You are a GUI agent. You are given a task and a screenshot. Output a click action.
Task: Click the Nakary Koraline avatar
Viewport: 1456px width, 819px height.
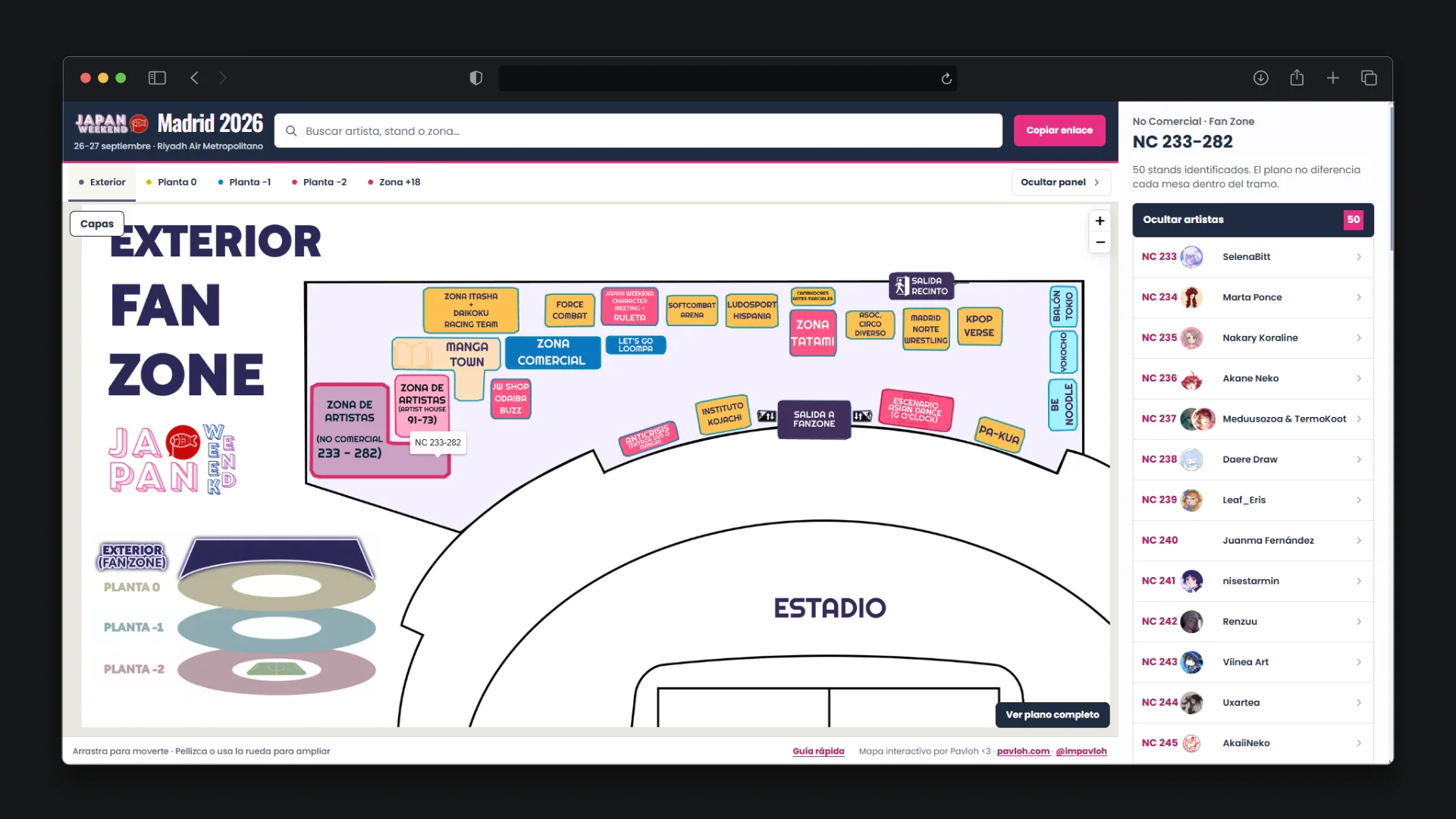click(1191, 338)
